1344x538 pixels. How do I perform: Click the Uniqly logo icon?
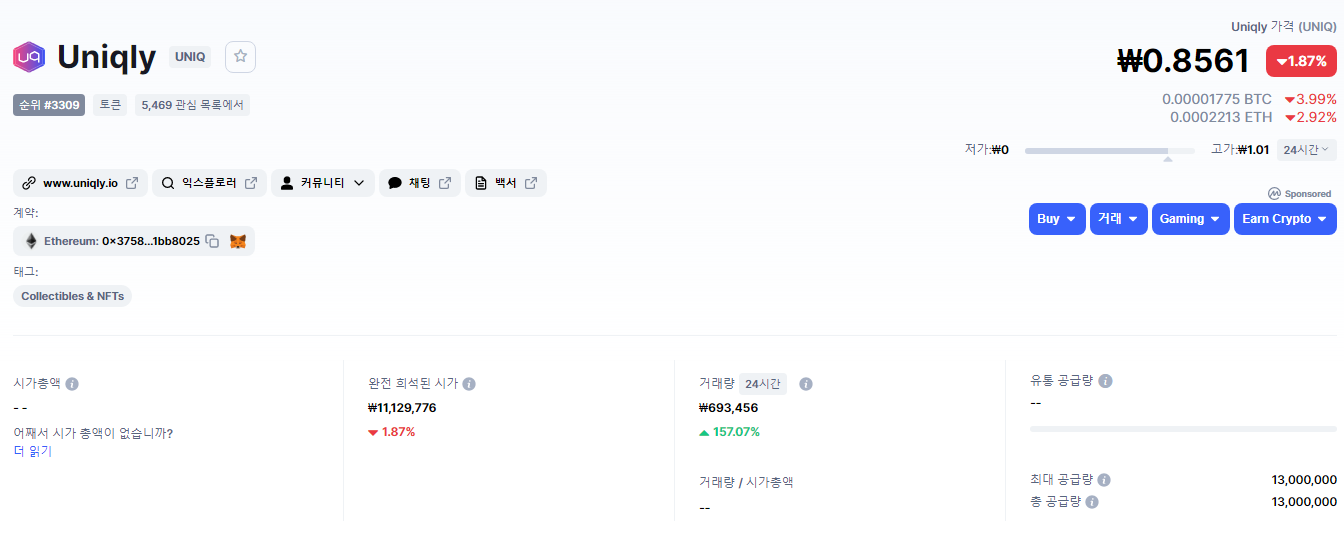[x=29, y=57]
